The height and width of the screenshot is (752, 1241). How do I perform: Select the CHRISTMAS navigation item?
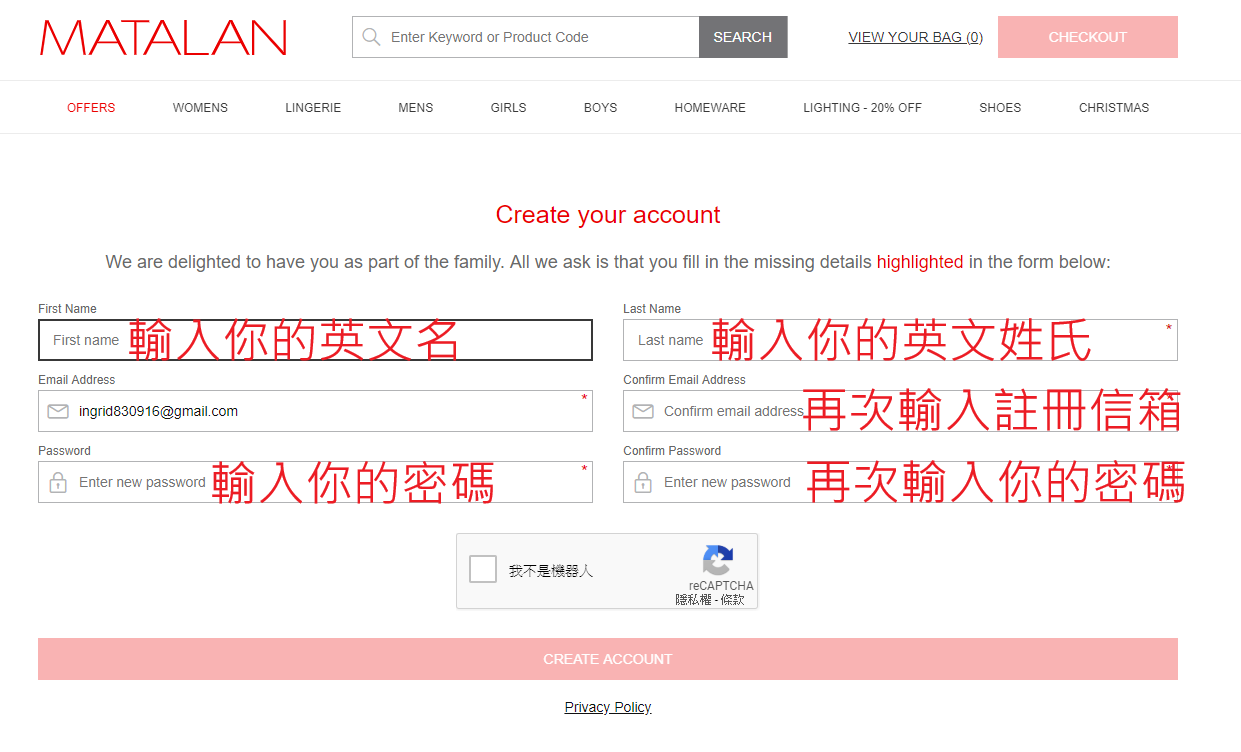point(1114,108)
